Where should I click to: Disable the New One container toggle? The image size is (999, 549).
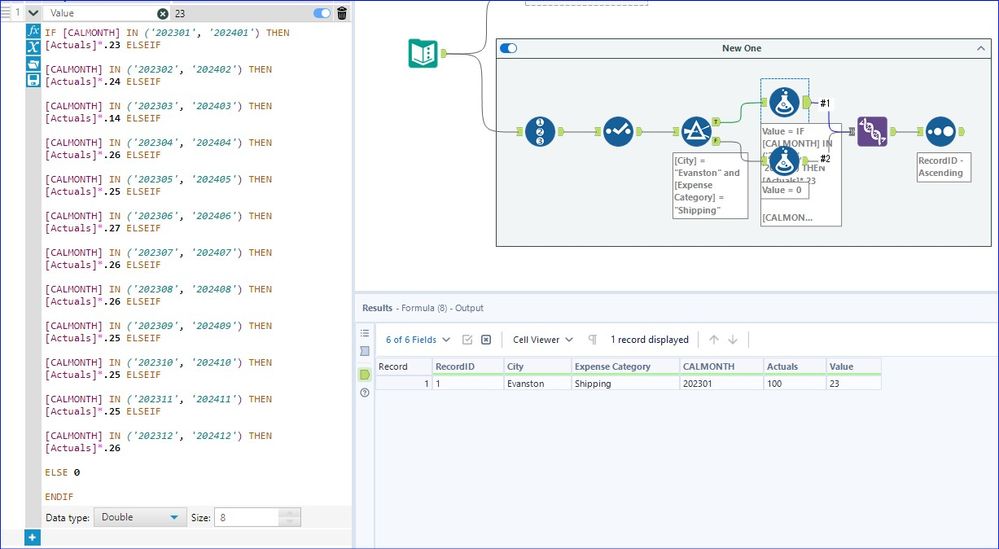tap(508, 48)
